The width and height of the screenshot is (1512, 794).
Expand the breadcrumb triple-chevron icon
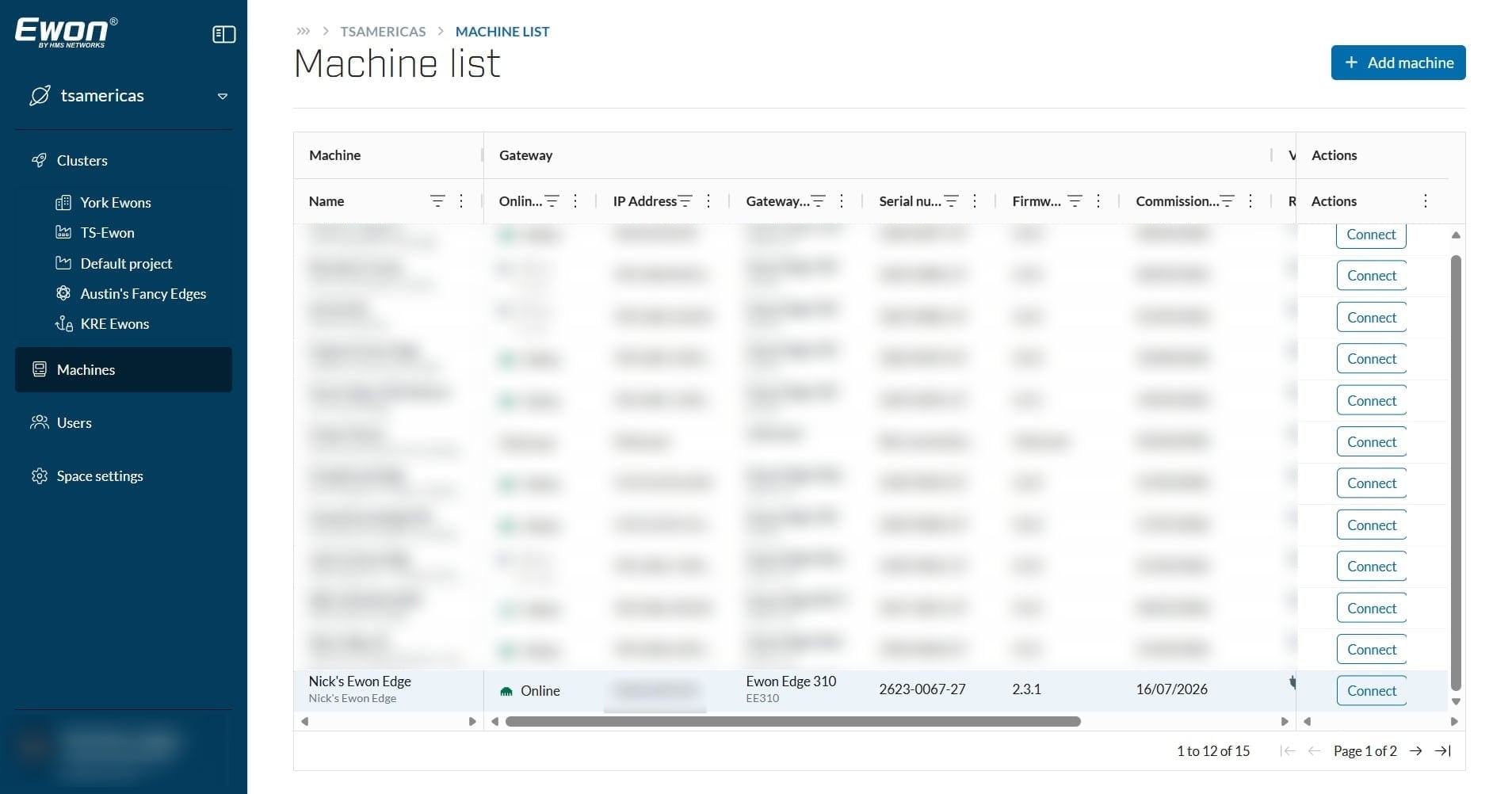click(x=303, y=31)
